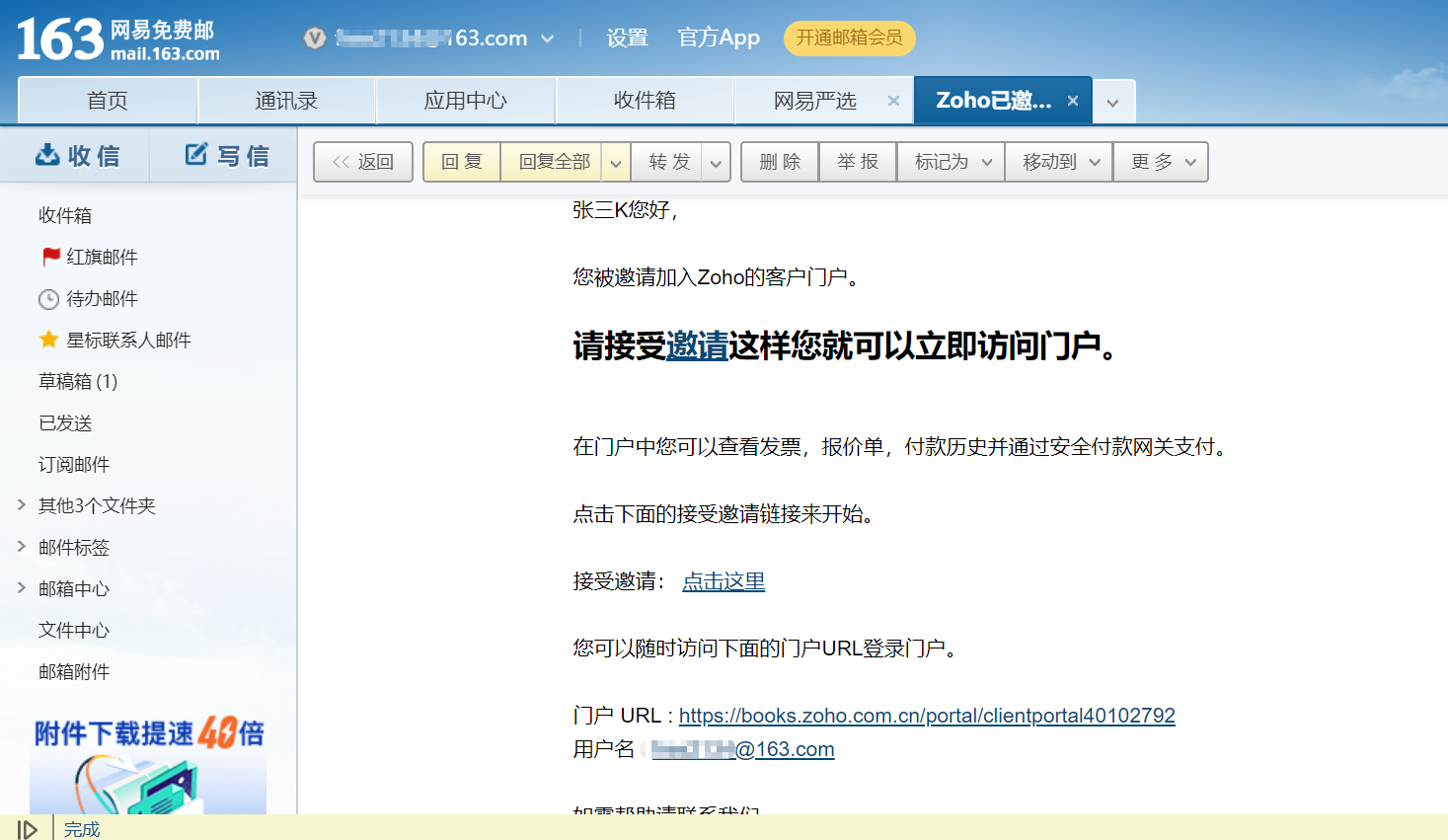Click the clock icon beside 待办邮件
1448x840 pixels.
48,299
